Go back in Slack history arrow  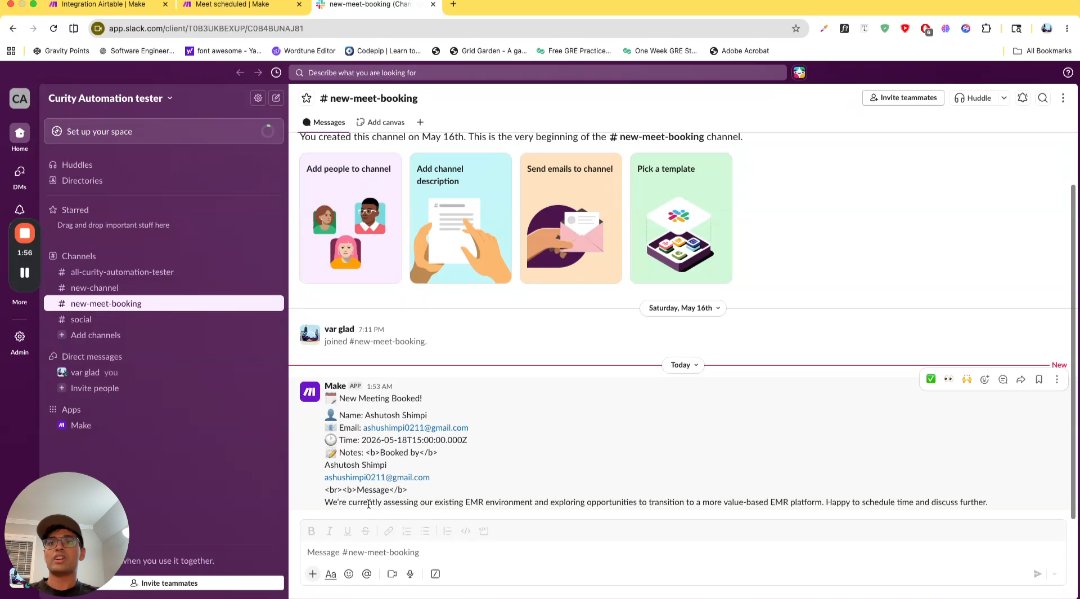click(x=240, y=72)
